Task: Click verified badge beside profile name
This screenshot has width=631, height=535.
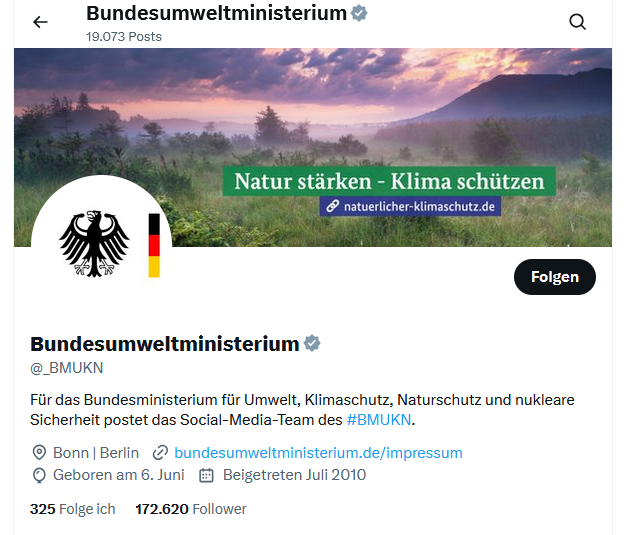Action: (x=312, y=344)
